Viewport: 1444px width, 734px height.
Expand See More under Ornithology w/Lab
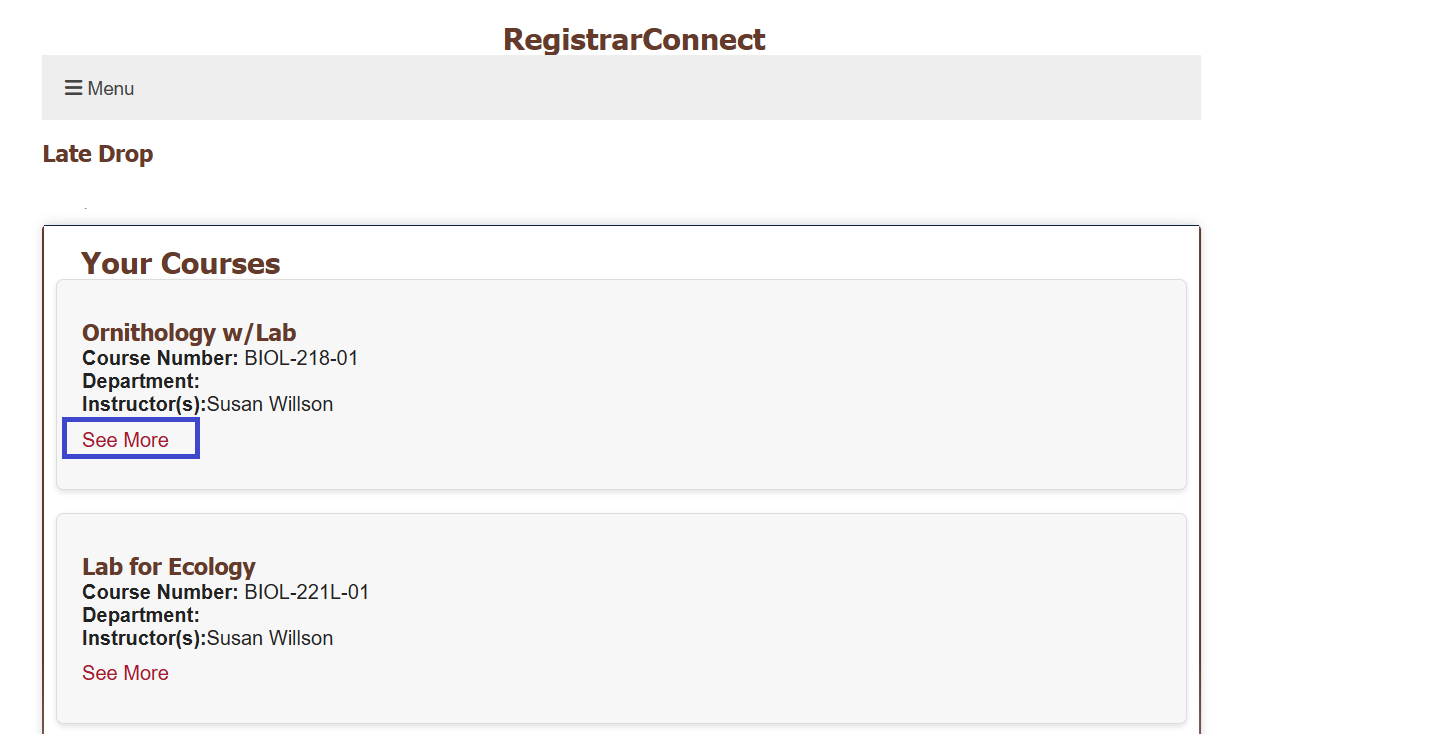click(x=126, y=440)
